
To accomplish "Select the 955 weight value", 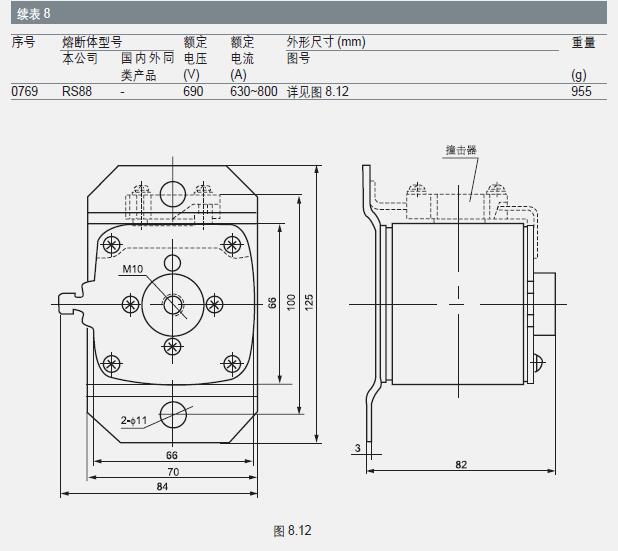I will pyautogui.click(x=581, y=91).
